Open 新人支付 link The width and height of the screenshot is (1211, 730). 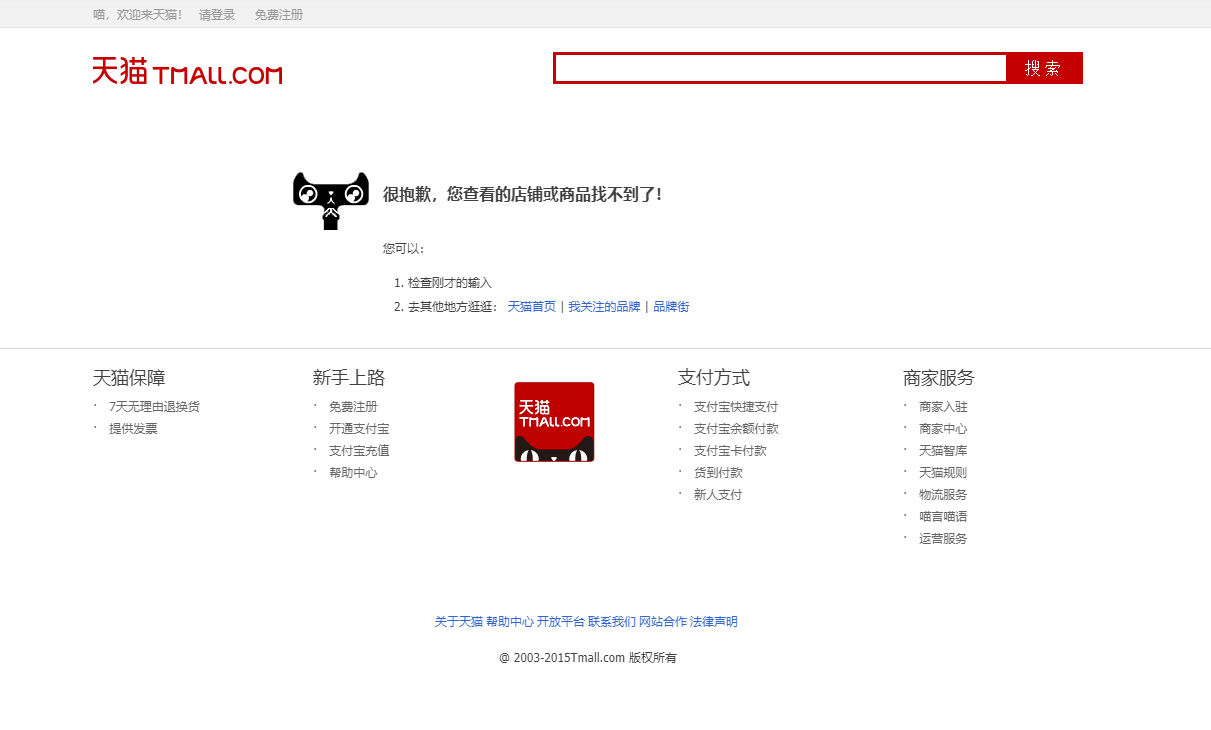point(718,495)
